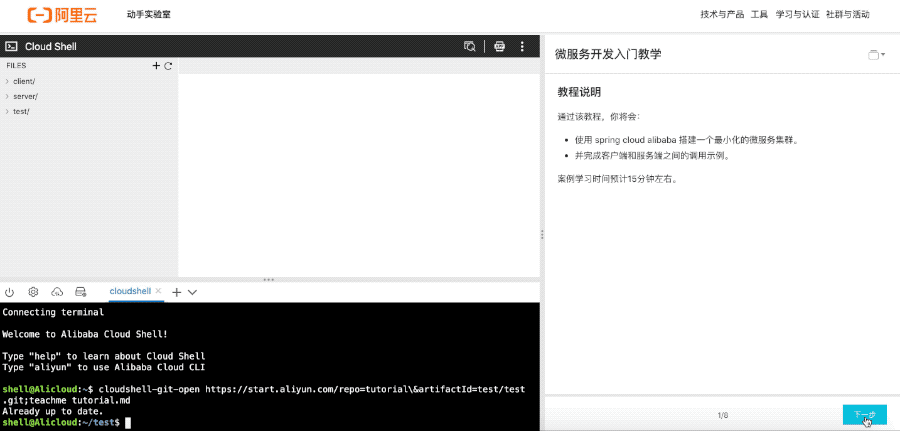This screenshot has width=900, height=431.
Task: Click the cloud upload/download icon
Action: pyautogui.click(x=57, y=292)
